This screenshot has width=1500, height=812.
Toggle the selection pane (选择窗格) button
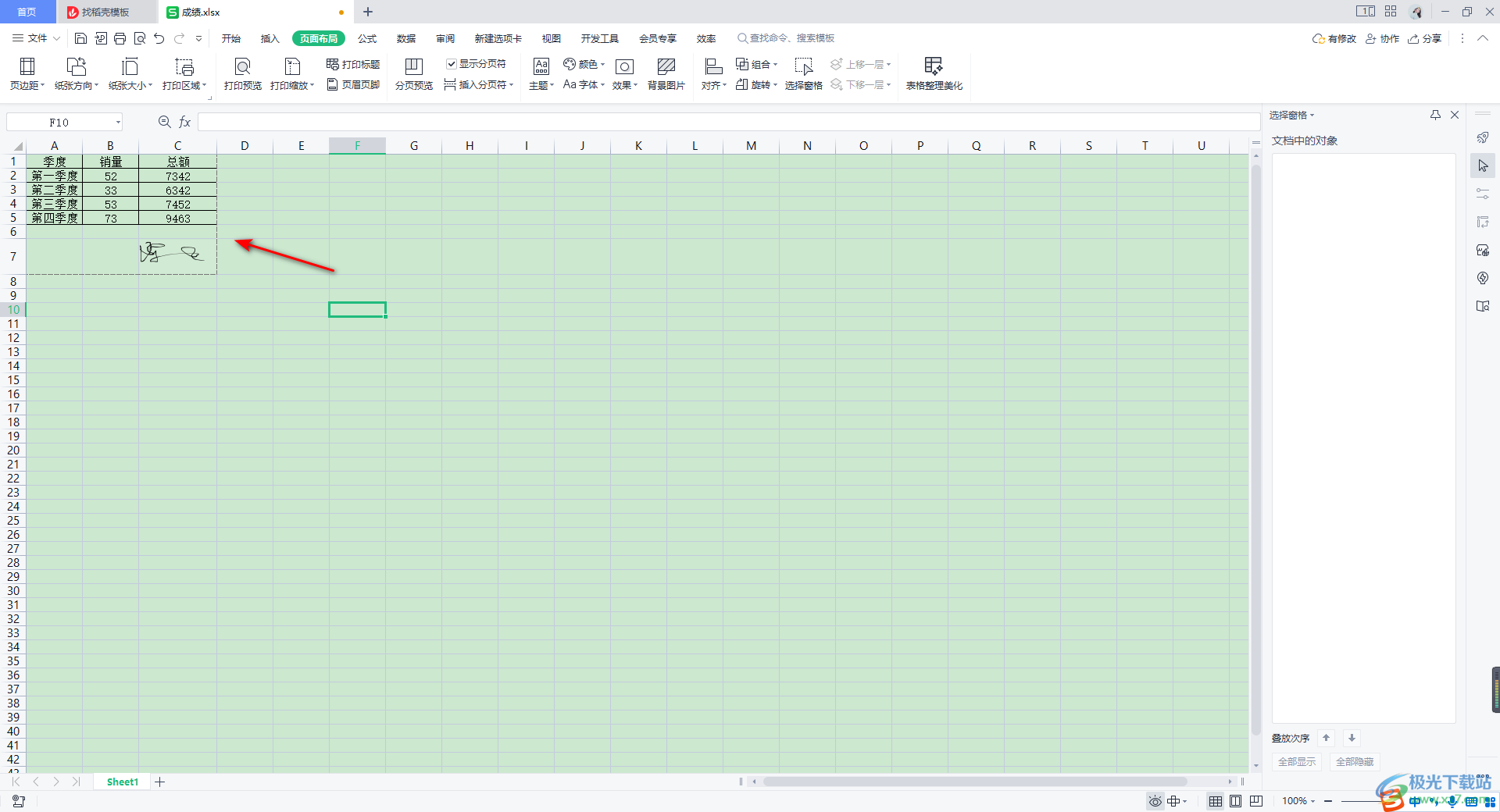804,74
